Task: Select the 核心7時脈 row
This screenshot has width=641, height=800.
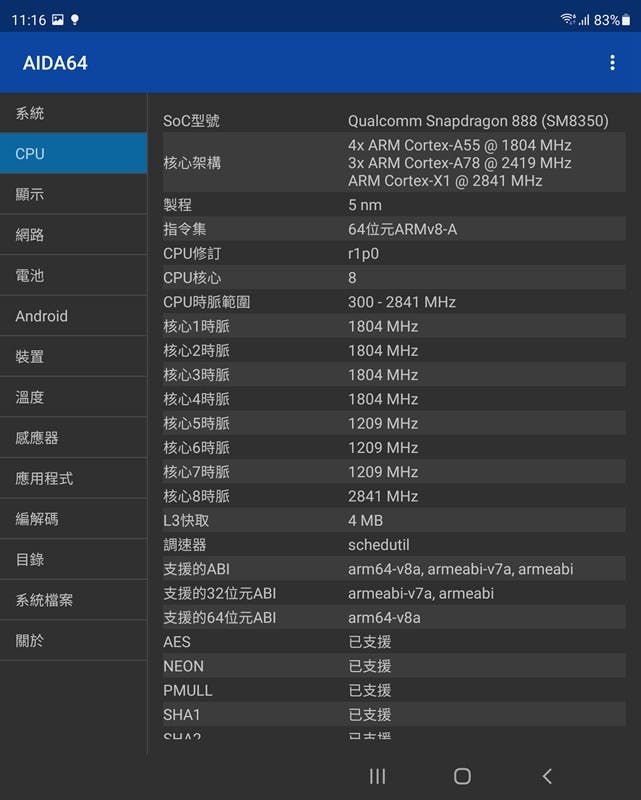Action: [x=394, y=471]
